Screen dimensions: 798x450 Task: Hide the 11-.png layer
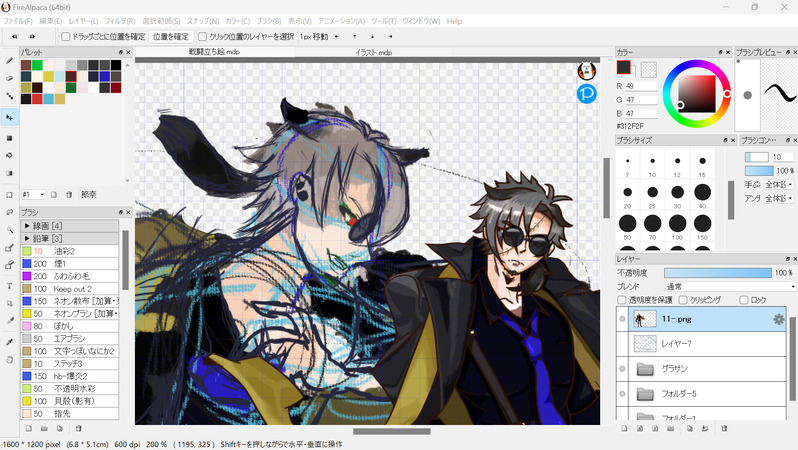622,319
